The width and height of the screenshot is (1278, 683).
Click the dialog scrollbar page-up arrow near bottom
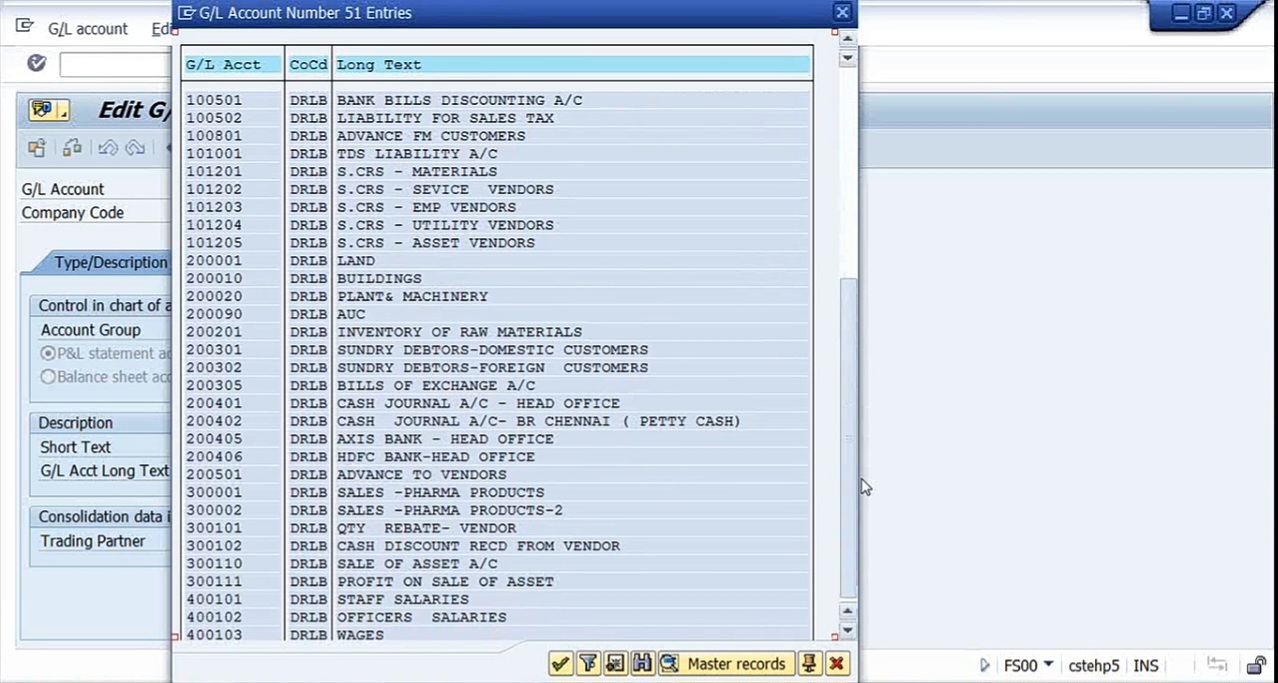point(847,611)
